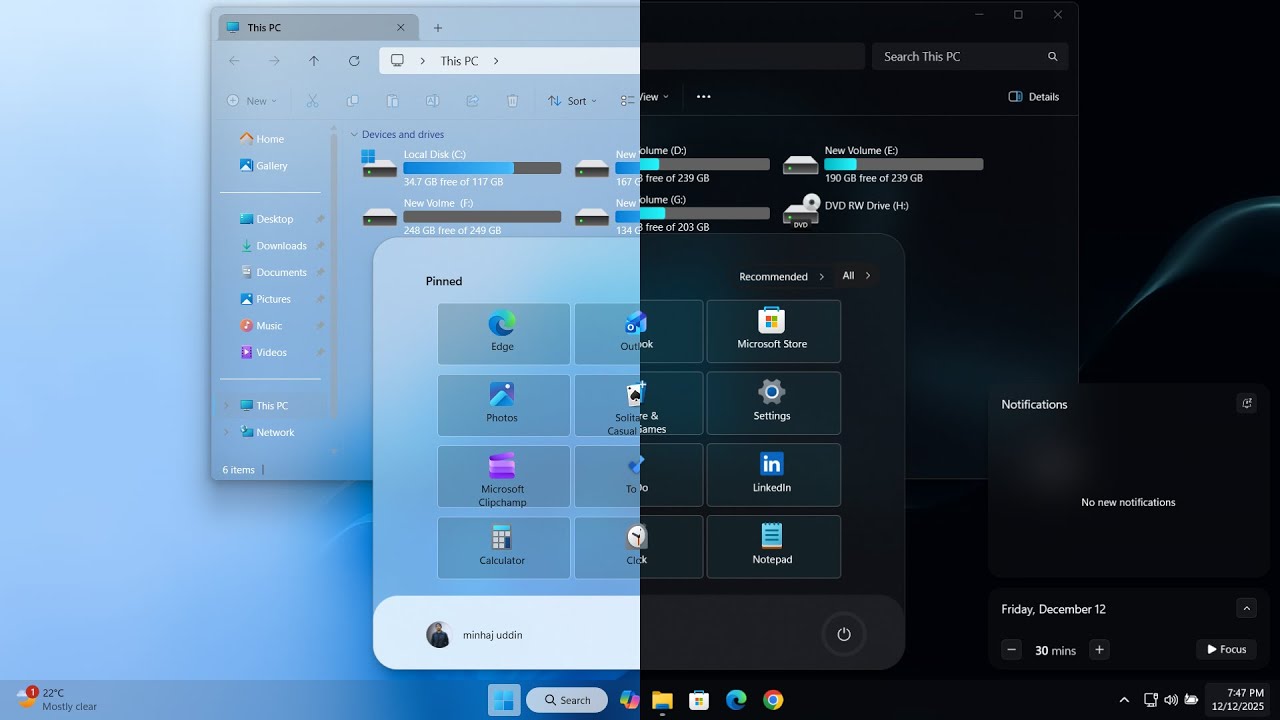This screenshot has width=1280, height=720.
Task: Start a Focus session
Action: (x=1226, y=650)
